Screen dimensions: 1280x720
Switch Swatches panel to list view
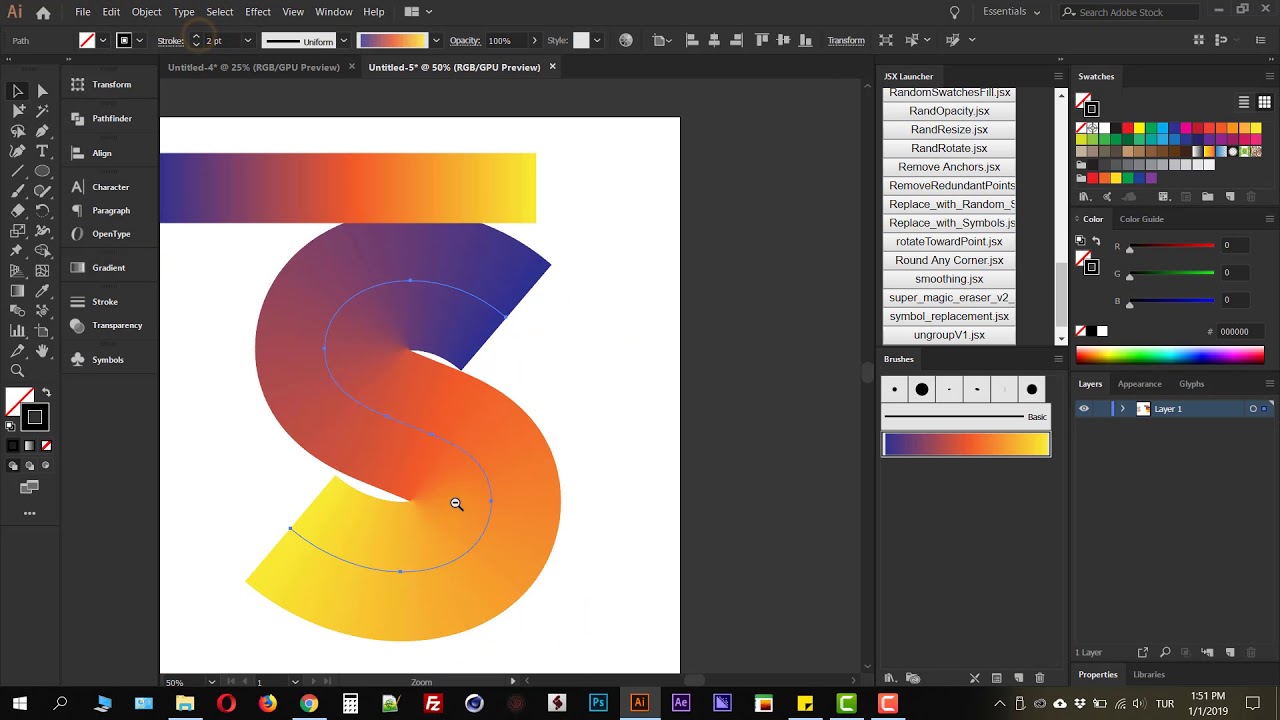(1244, 102)
